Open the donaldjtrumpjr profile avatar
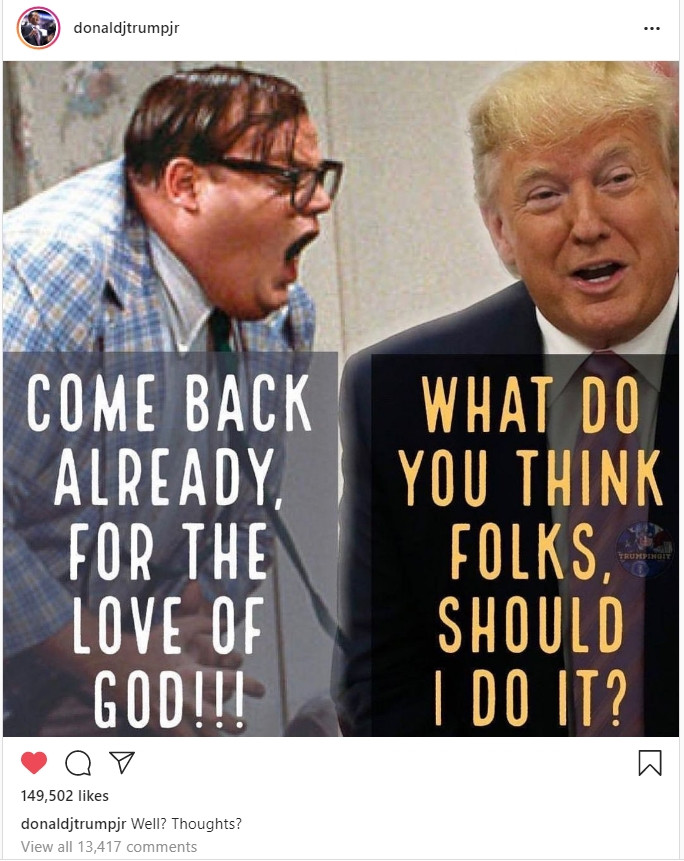This screenshot has height=861, width=684. pyautogui.click(x=38, y=28)
